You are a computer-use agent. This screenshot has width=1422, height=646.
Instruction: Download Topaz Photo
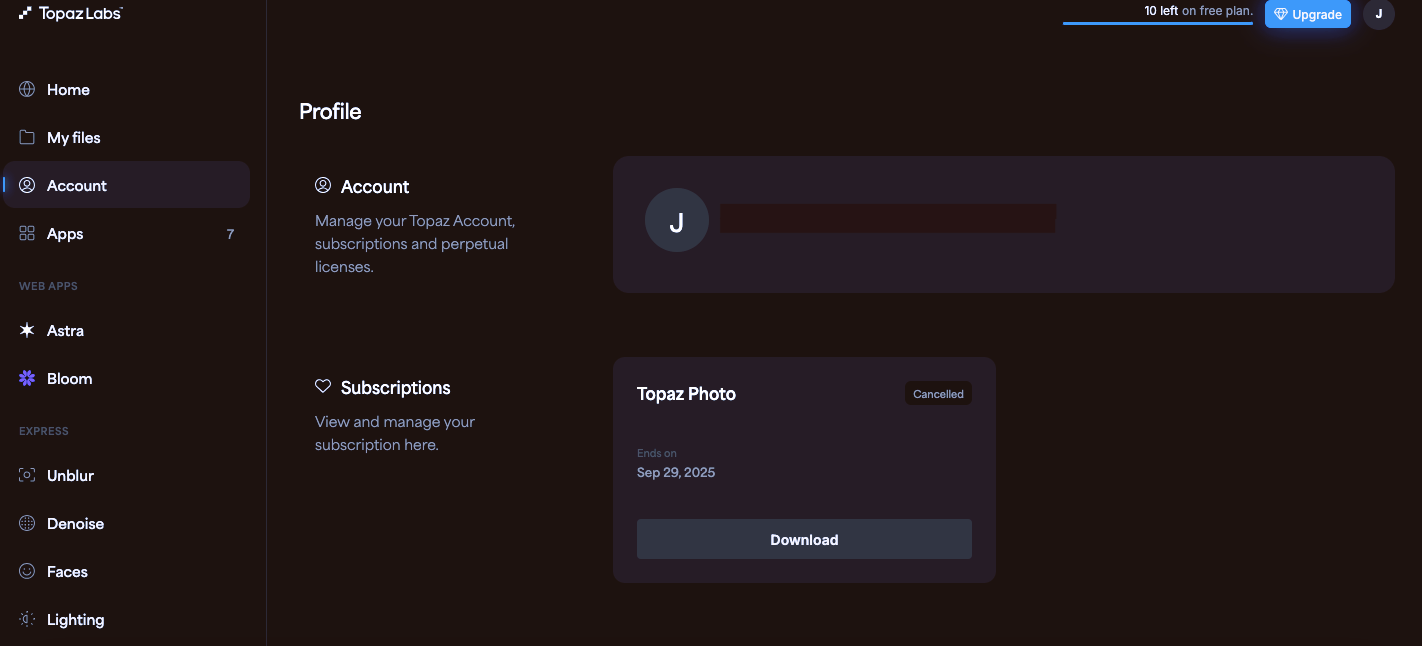(804, 539)
